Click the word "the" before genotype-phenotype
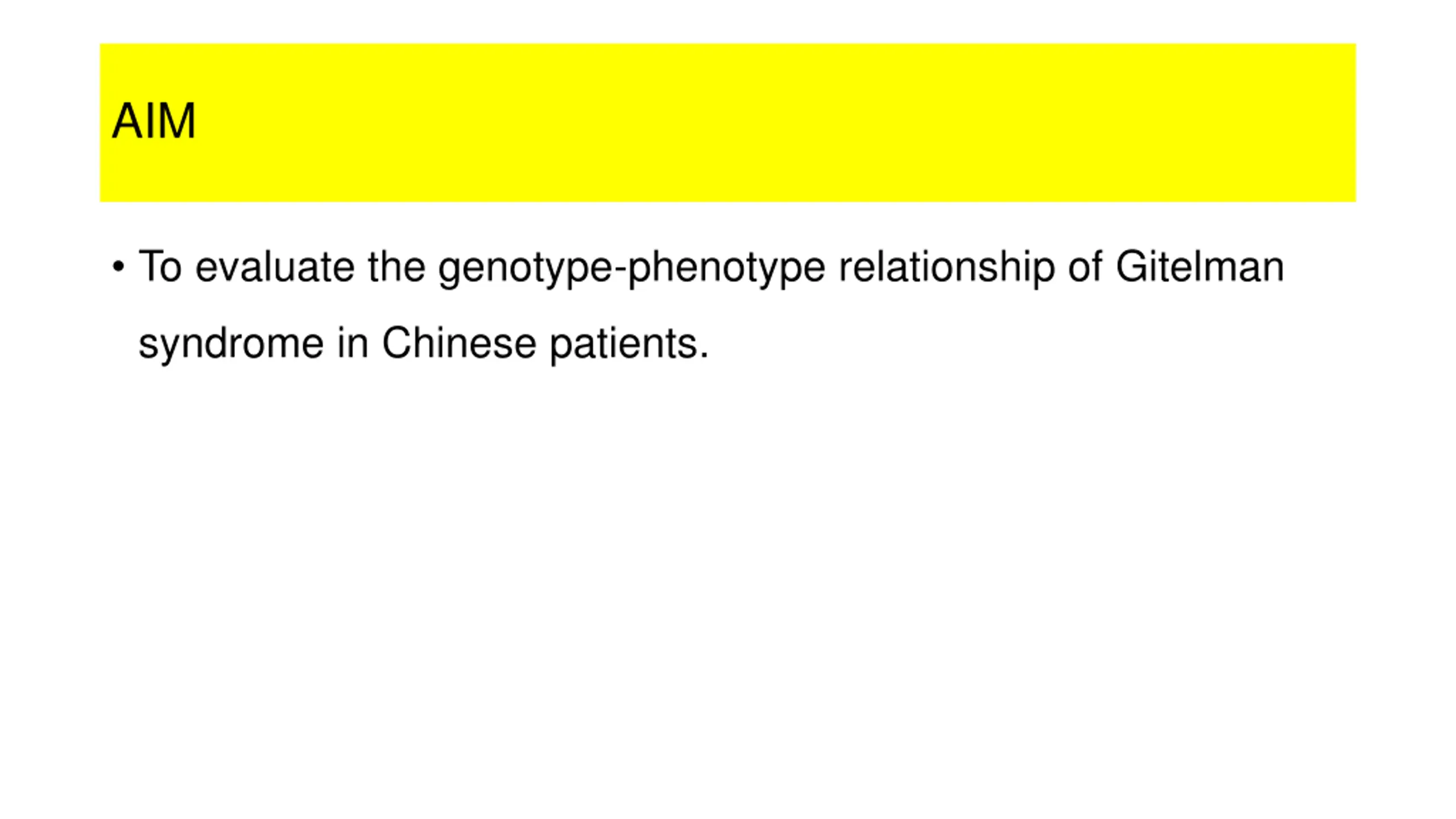This screenshot has width=1456, height=819. tap(396, 266)
